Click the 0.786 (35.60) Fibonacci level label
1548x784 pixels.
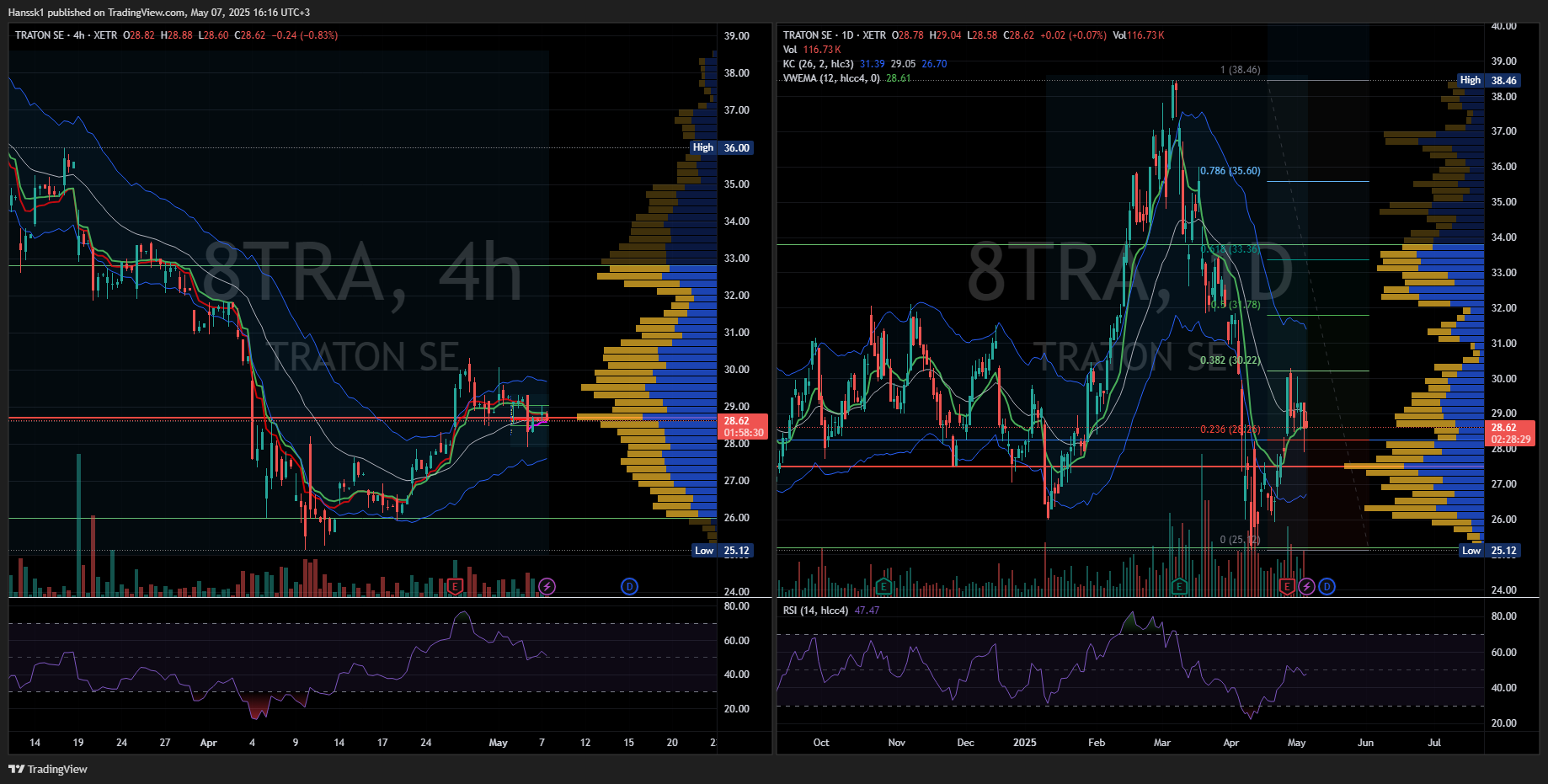click(x=1230, y=171)
